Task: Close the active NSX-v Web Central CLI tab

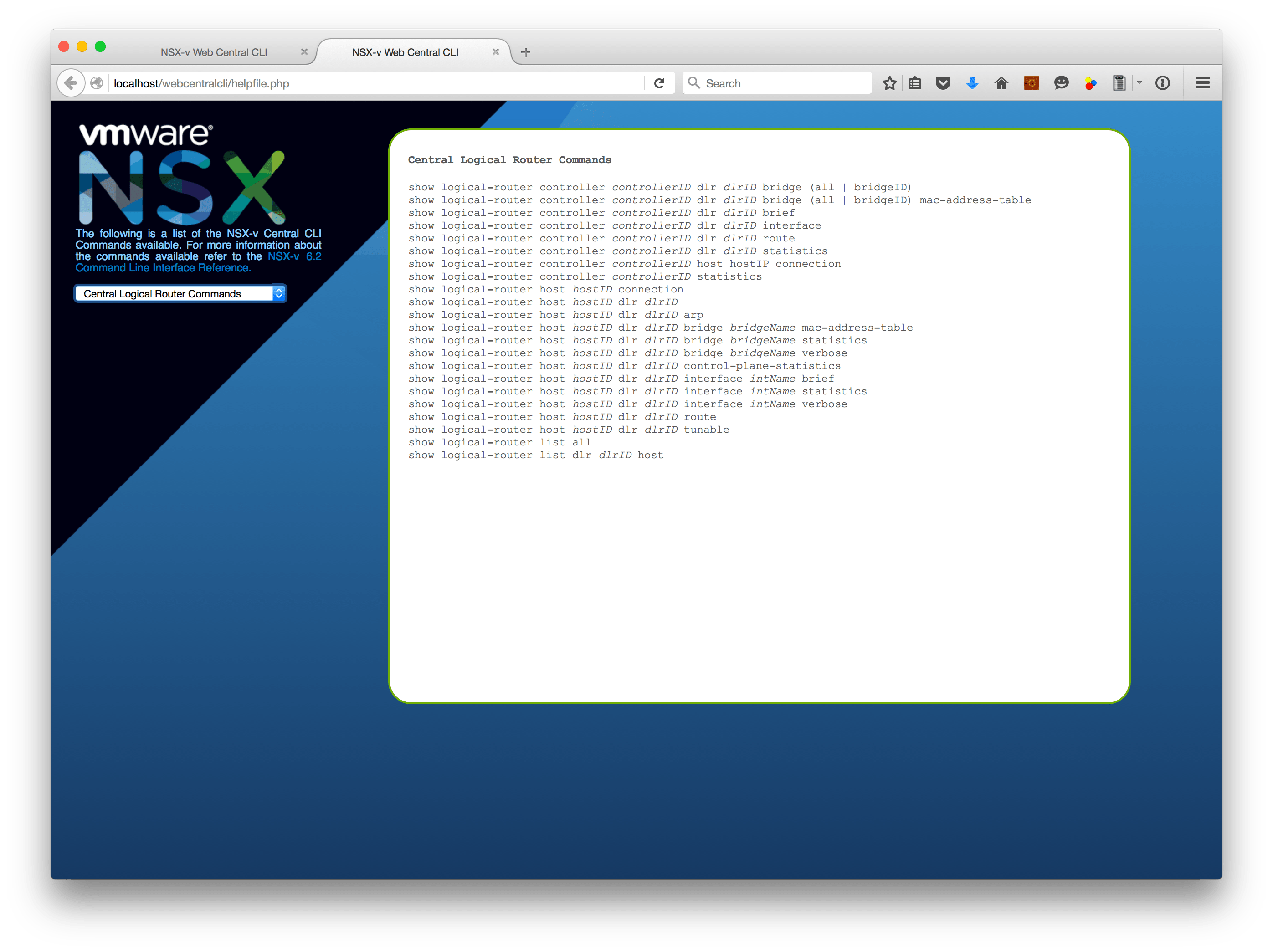Action: [x=496, y=52]
